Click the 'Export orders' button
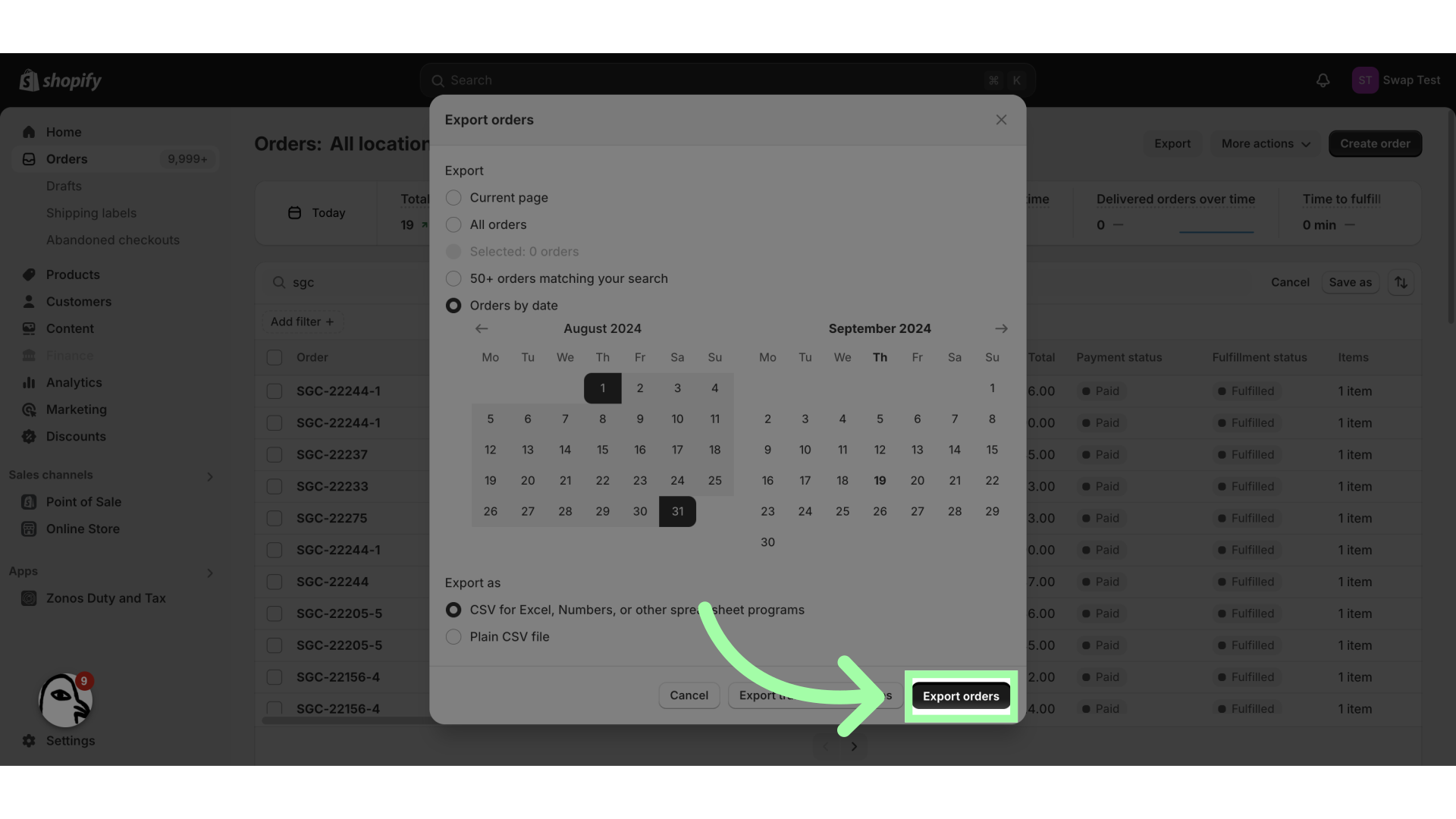 960,695
